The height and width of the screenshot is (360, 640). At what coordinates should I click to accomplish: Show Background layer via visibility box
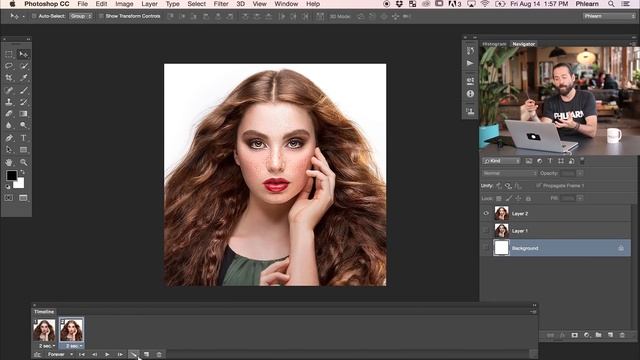pyautogui.click(x=486, y=248)
